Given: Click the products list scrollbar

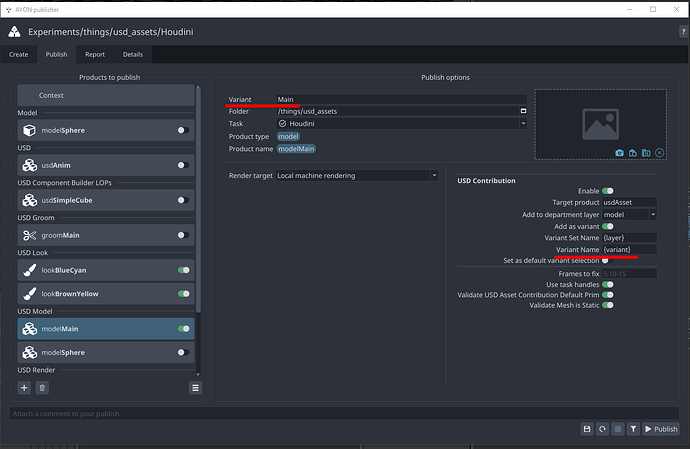Looking at the screenshot, I should pyautogui.click(x=198, y=200).
